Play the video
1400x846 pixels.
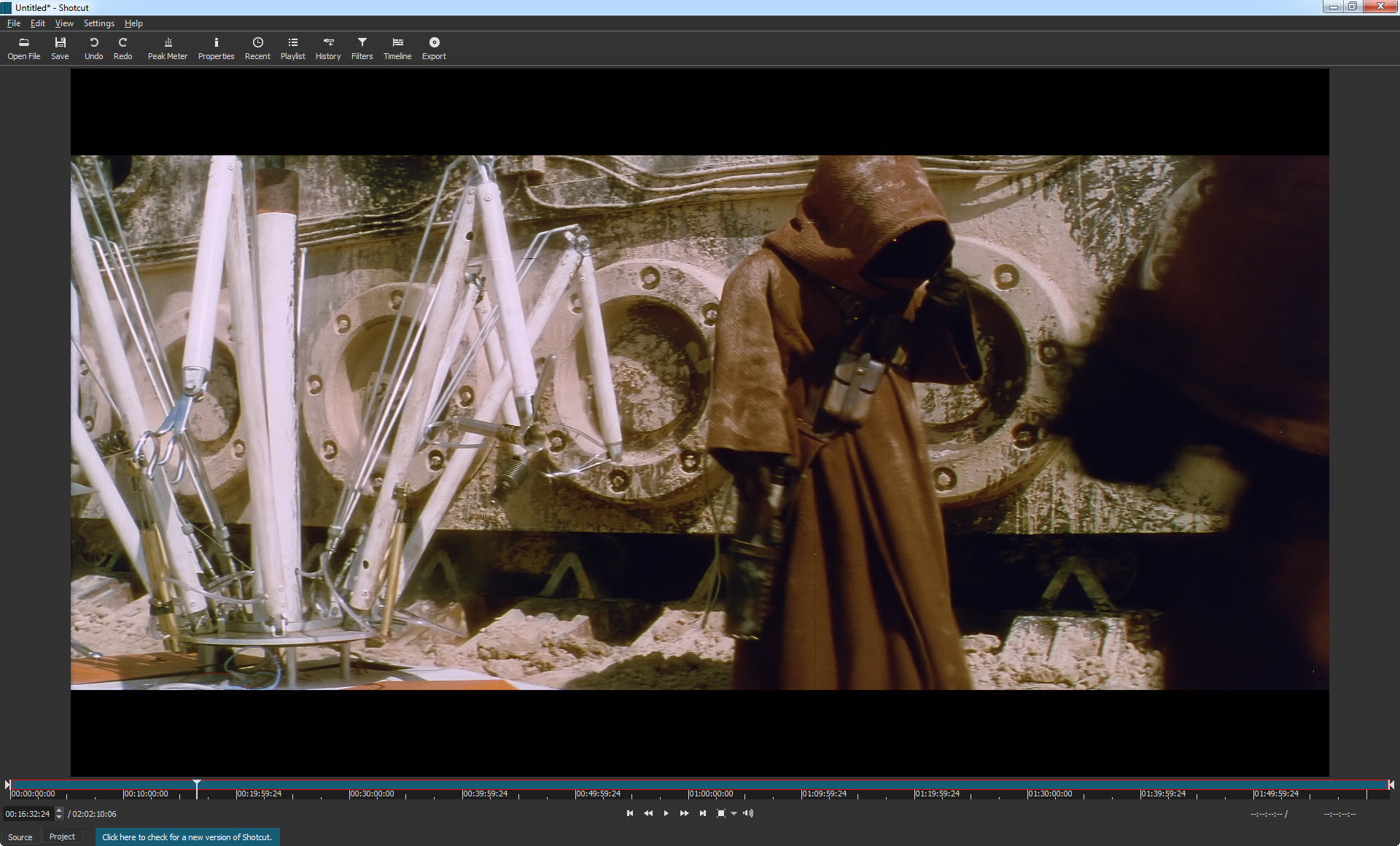tap(666, 813)
